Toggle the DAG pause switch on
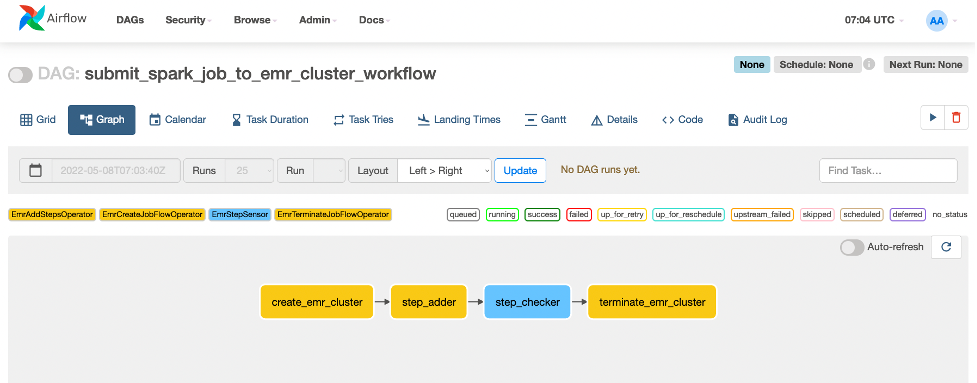The height and width of the screenshot is (383, 977). (x=20, y=75)
